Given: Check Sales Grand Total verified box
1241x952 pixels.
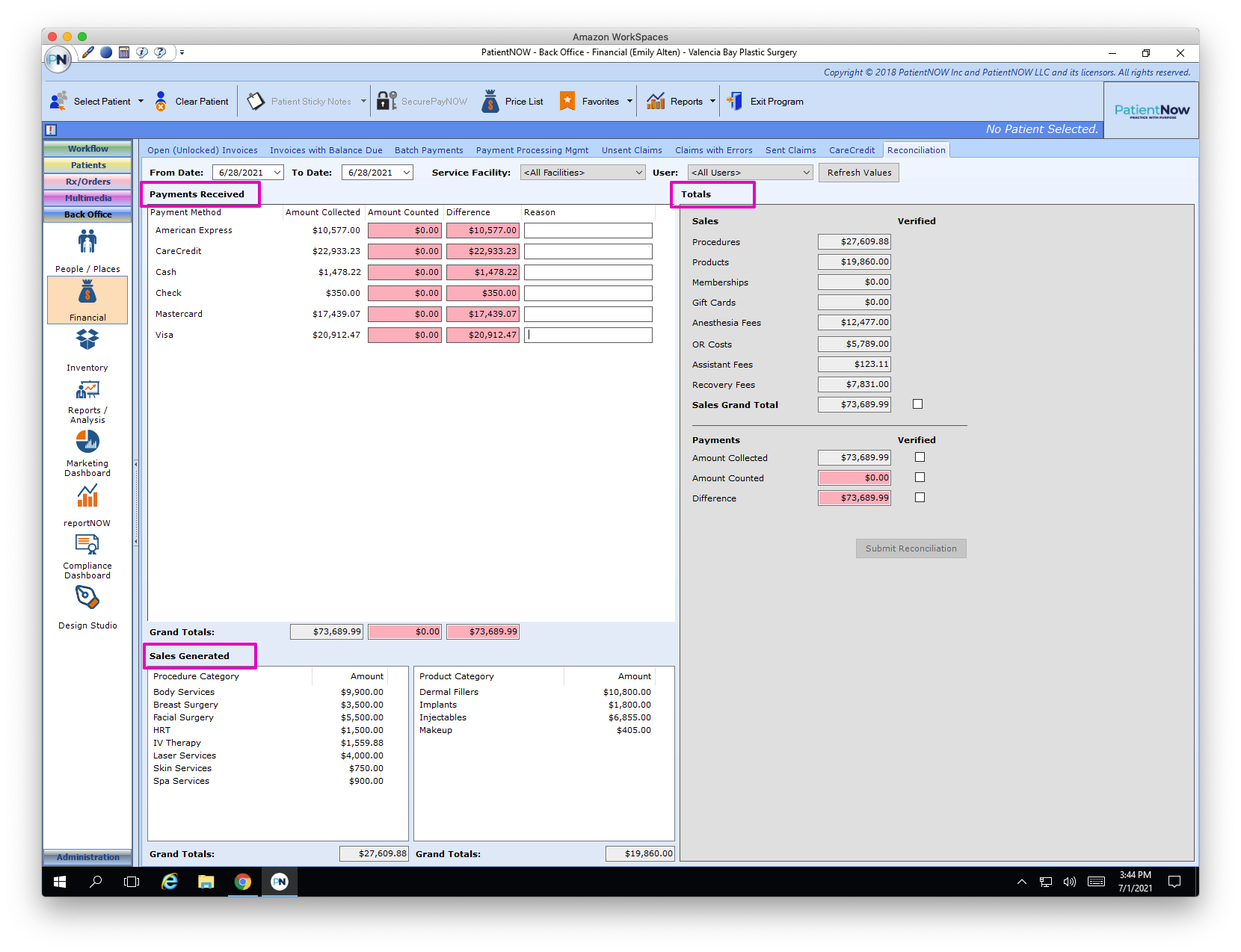Looking at the screenshot, I should tap(918, 404).
